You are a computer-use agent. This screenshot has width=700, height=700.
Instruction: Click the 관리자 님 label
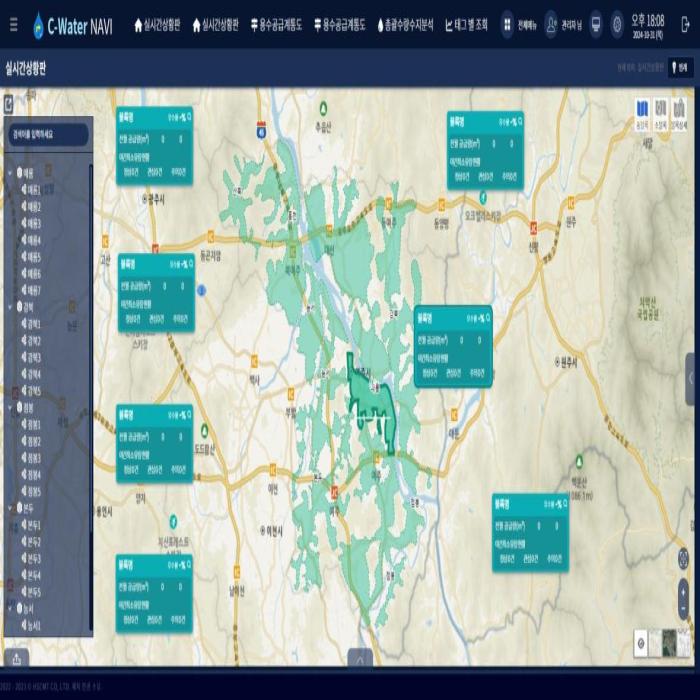coord(571,25)
